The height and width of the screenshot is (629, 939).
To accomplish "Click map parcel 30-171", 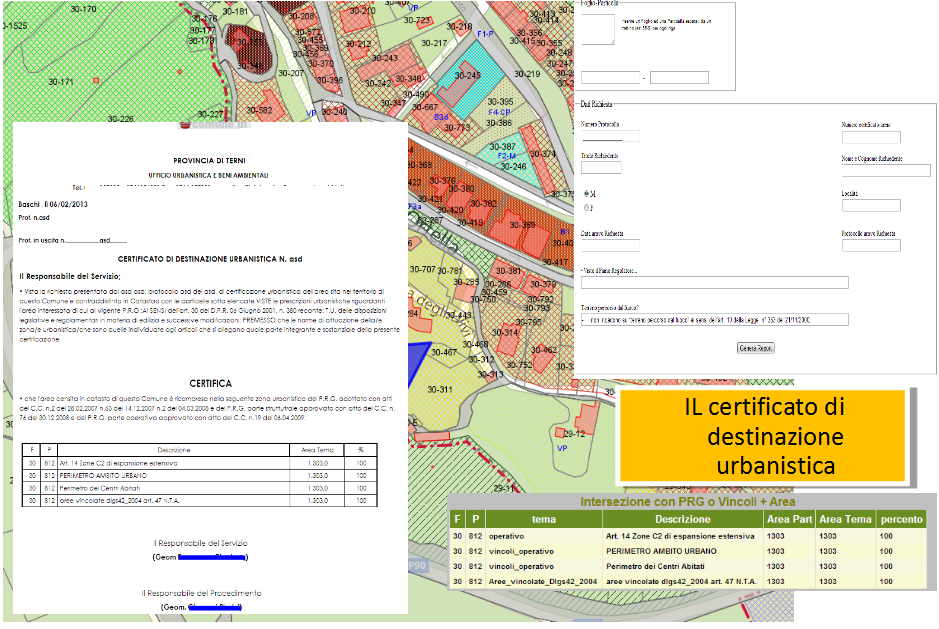I will (61, 81).
